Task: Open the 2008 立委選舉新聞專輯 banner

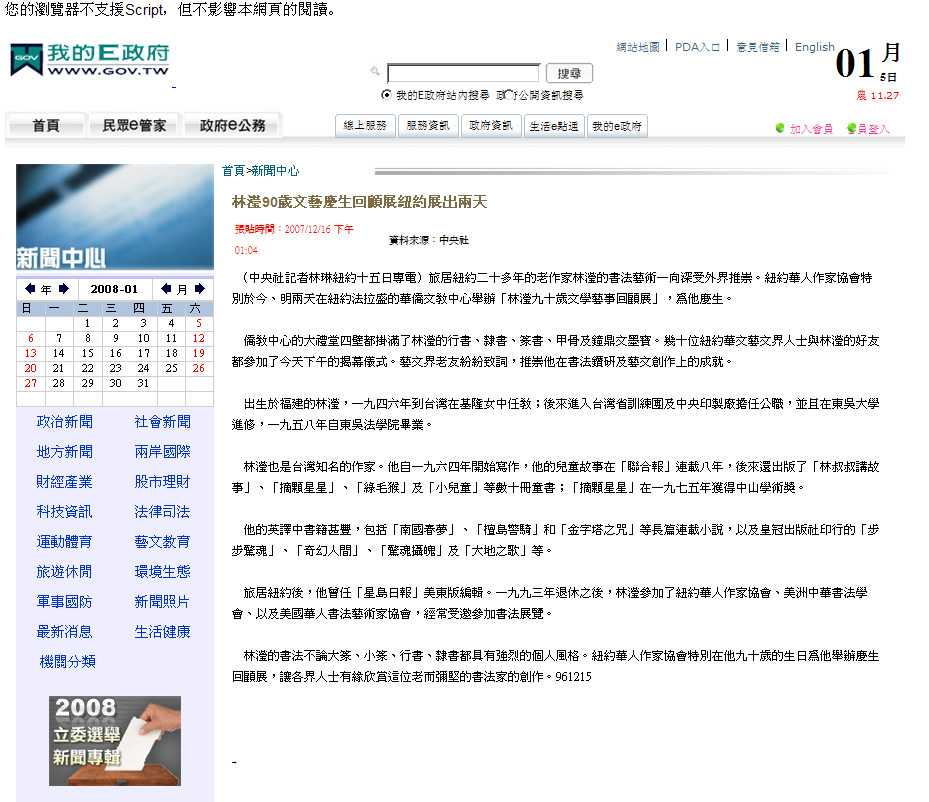Action: pyautogui.click(x=115, y=740)
